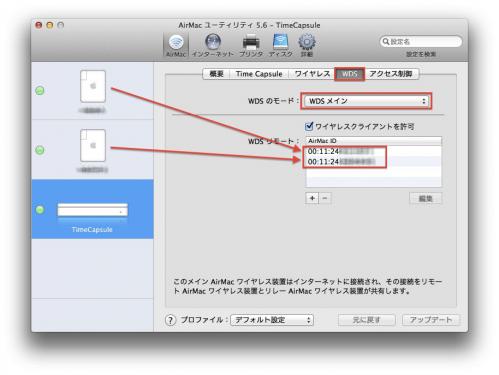
Task: Open the AirMac toolbar section
Action: click(x=176, y=46)
